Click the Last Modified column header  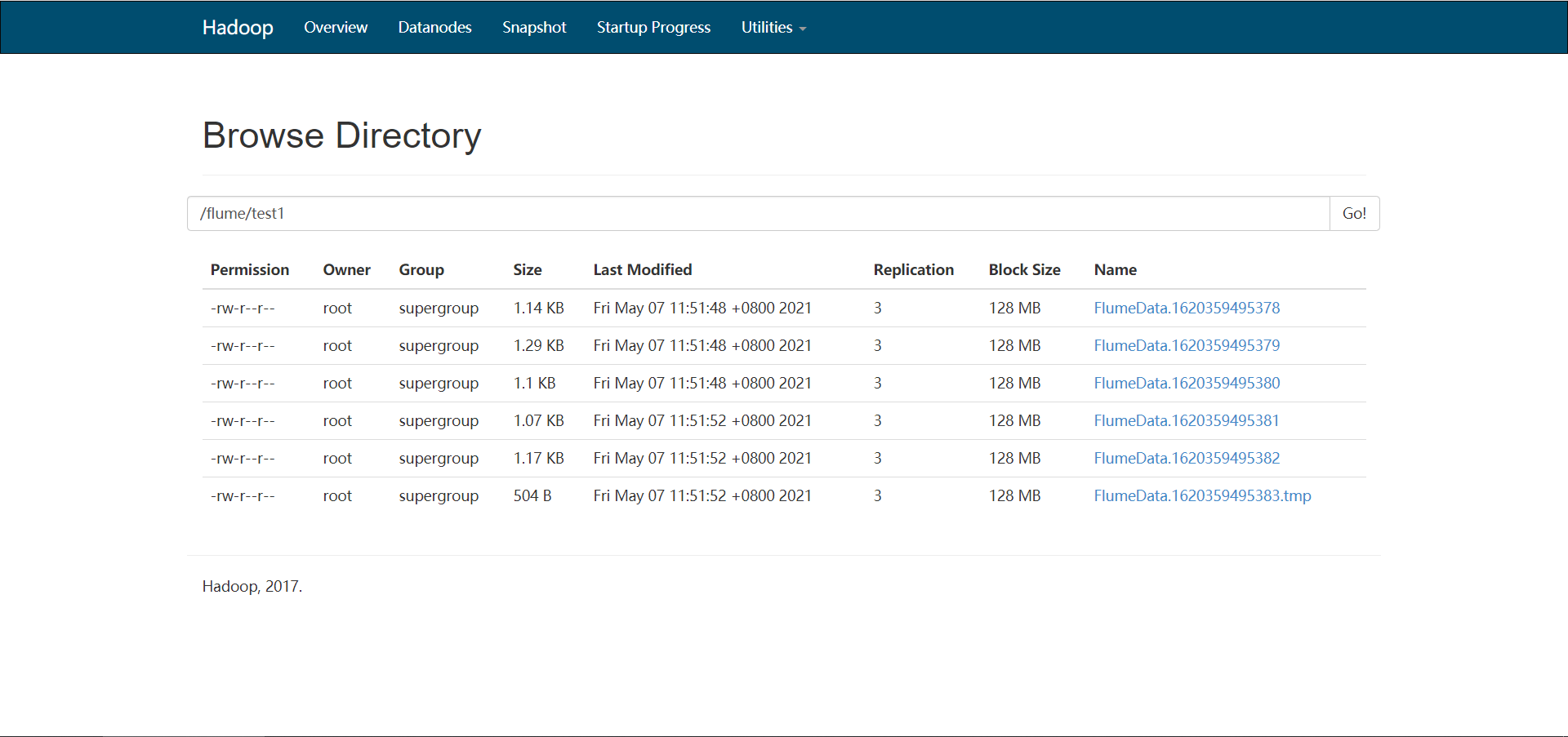(643, 269)
